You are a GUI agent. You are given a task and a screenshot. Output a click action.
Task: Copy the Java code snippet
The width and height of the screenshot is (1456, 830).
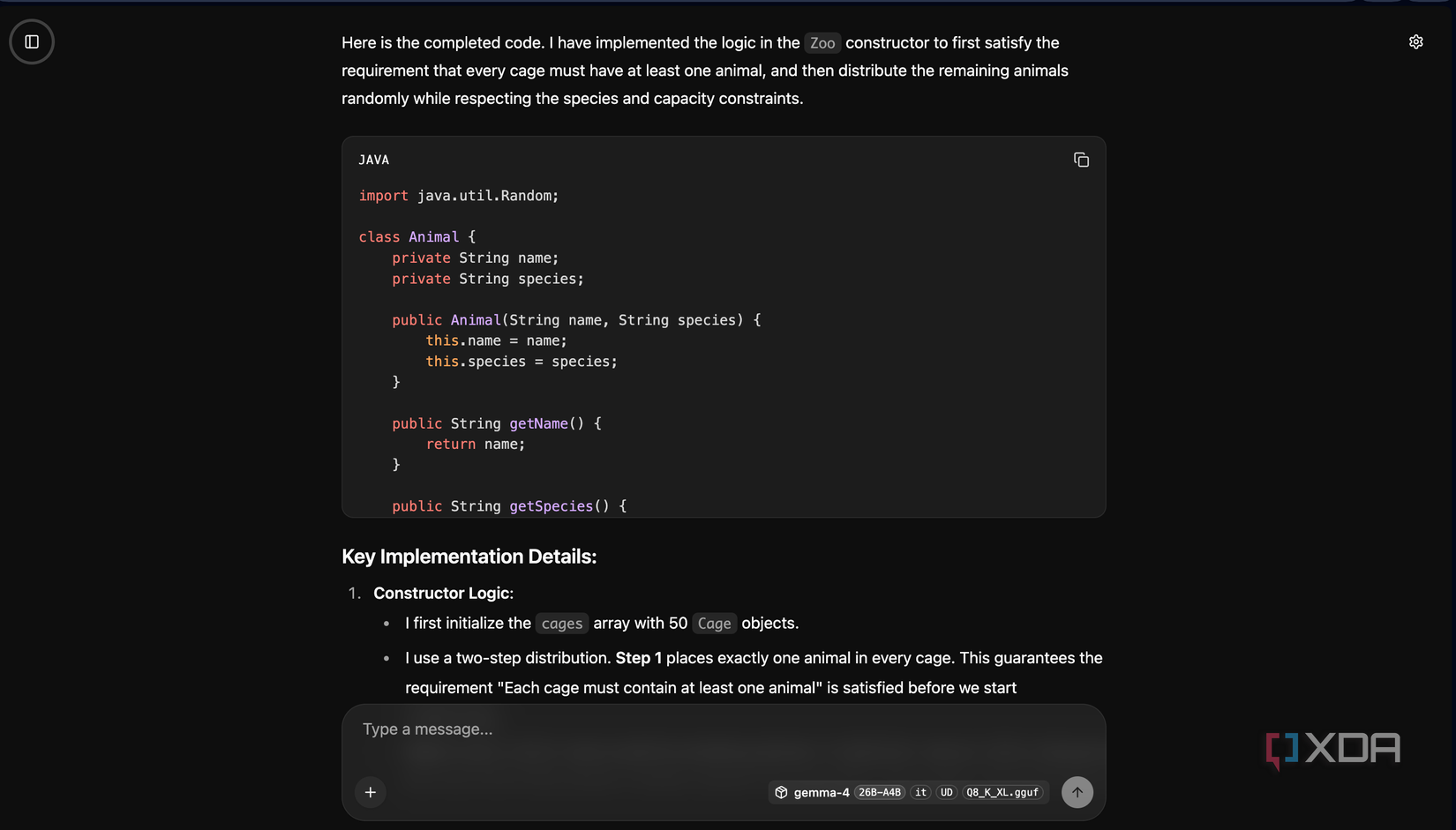coord(1081,160)
